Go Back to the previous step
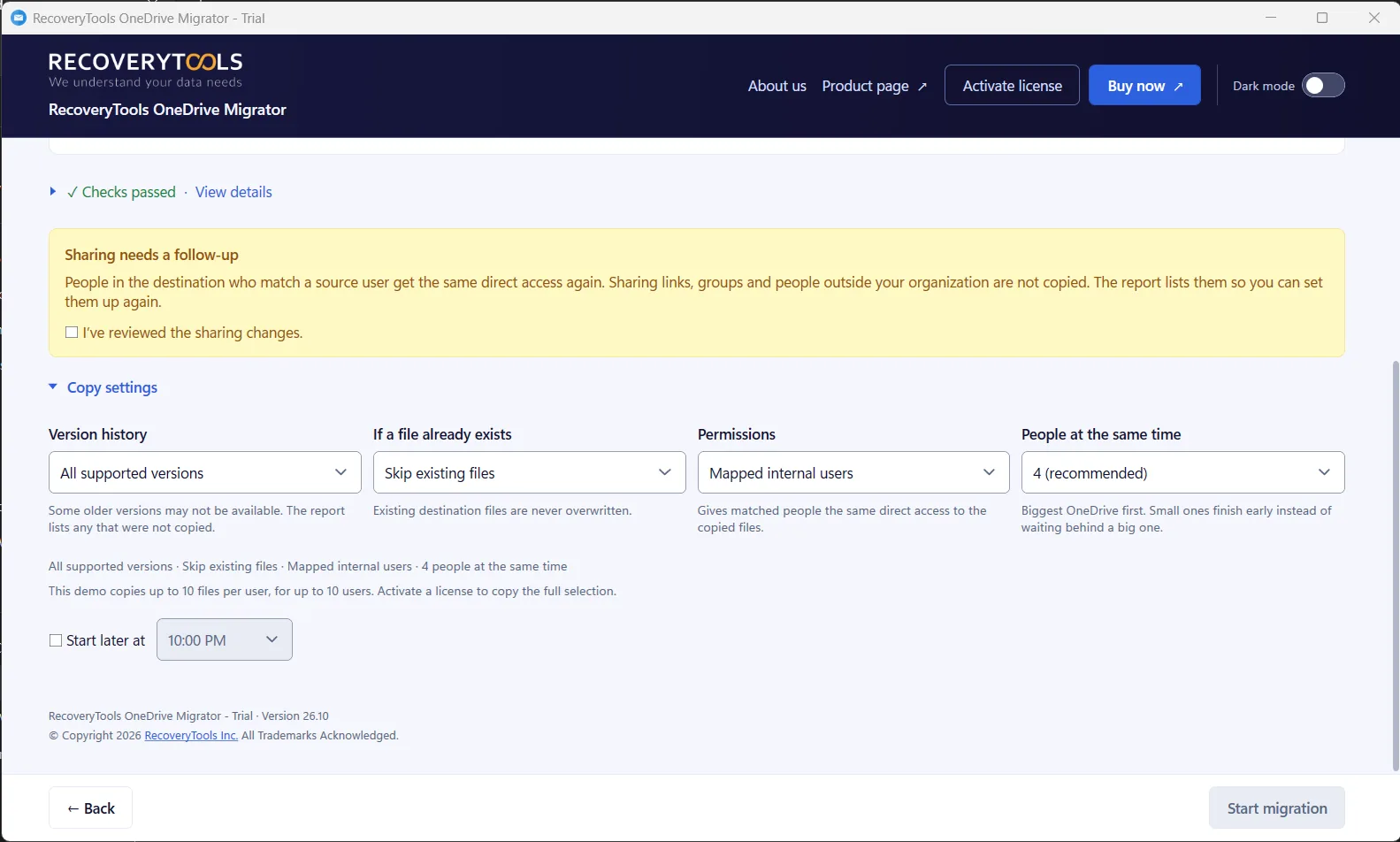 click(90, 808)
